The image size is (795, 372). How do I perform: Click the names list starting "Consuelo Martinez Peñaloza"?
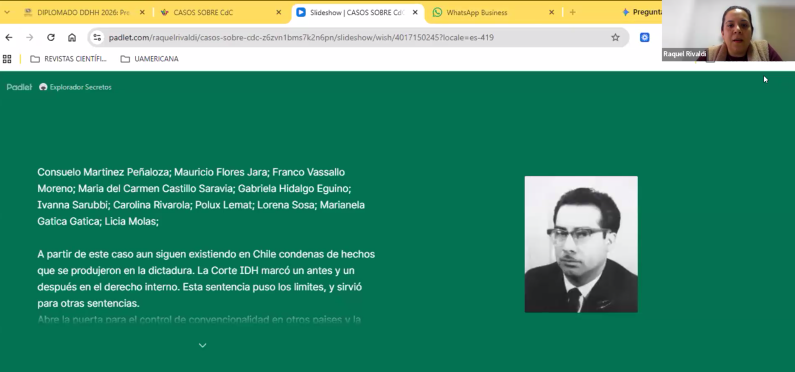[x=201, y=197]
